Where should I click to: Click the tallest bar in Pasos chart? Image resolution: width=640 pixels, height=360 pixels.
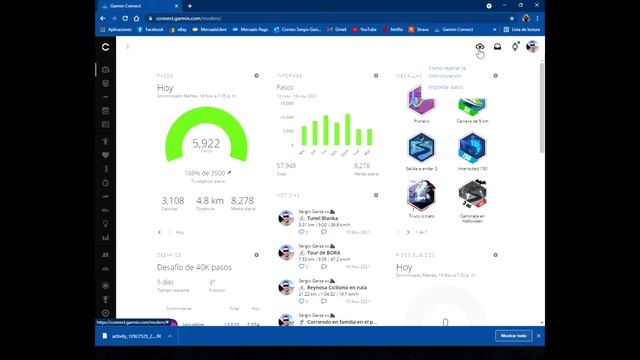click(348, 129)
